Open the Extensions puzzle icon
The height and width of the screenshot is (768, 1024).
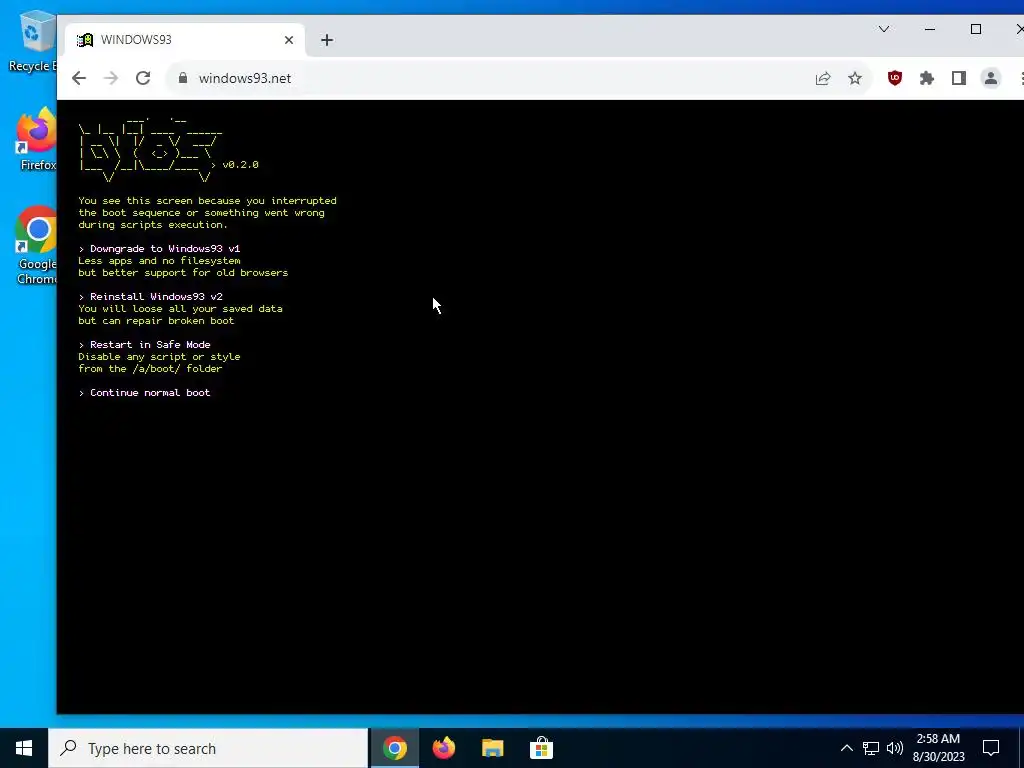tap(927, 78)
